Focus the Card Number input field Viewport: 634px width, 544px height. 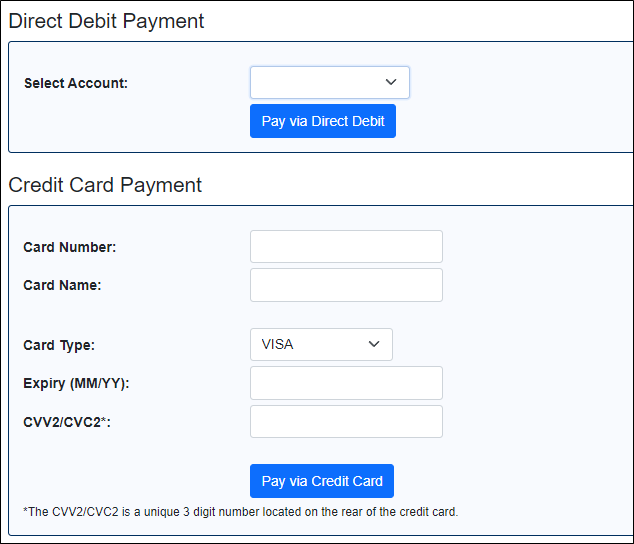click(346, 246)
